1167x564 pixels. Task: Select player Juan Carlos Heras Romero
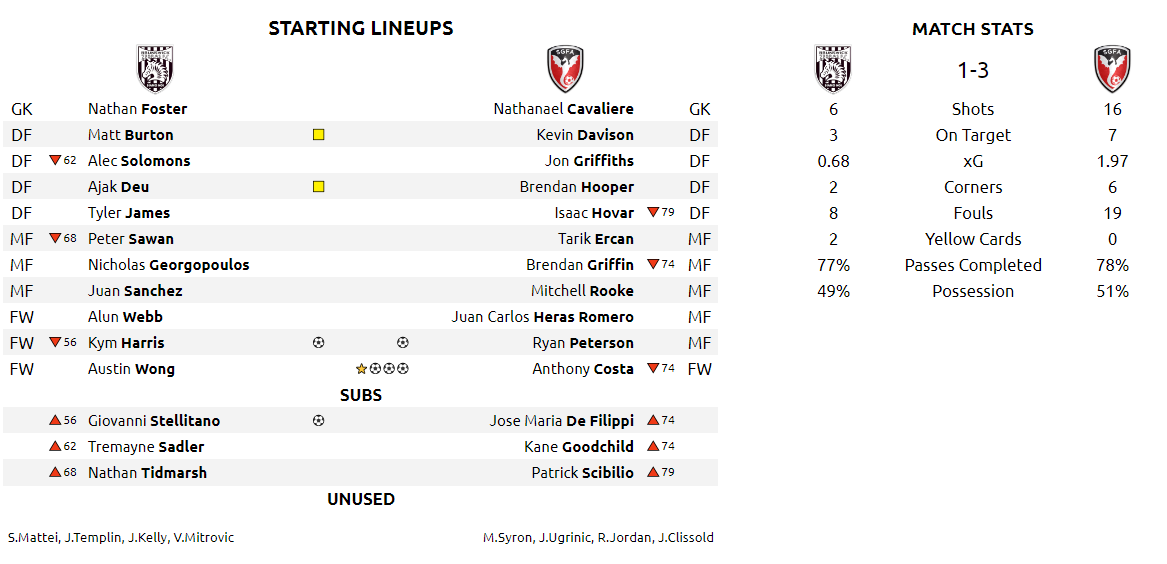(x=543, y=317)
